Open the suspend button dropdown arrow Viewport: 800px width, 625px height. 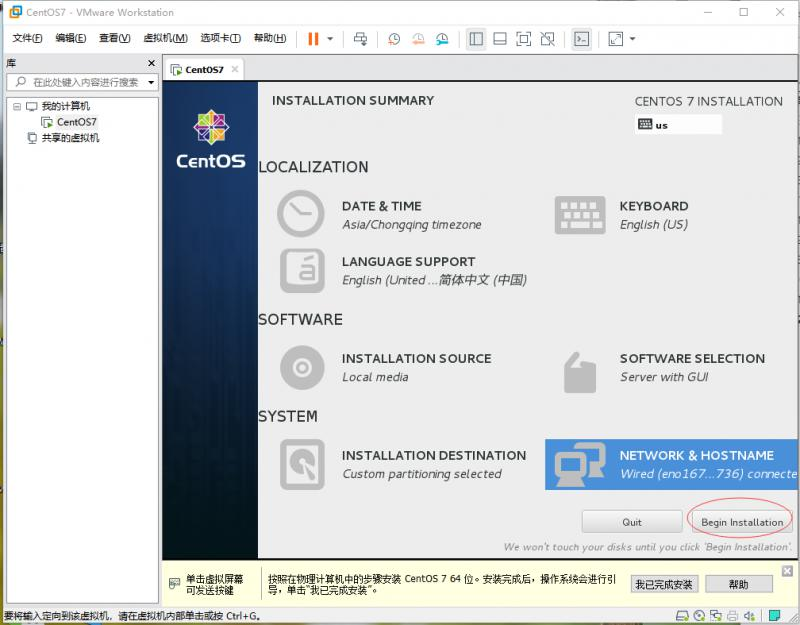click(x=330, y=40)
